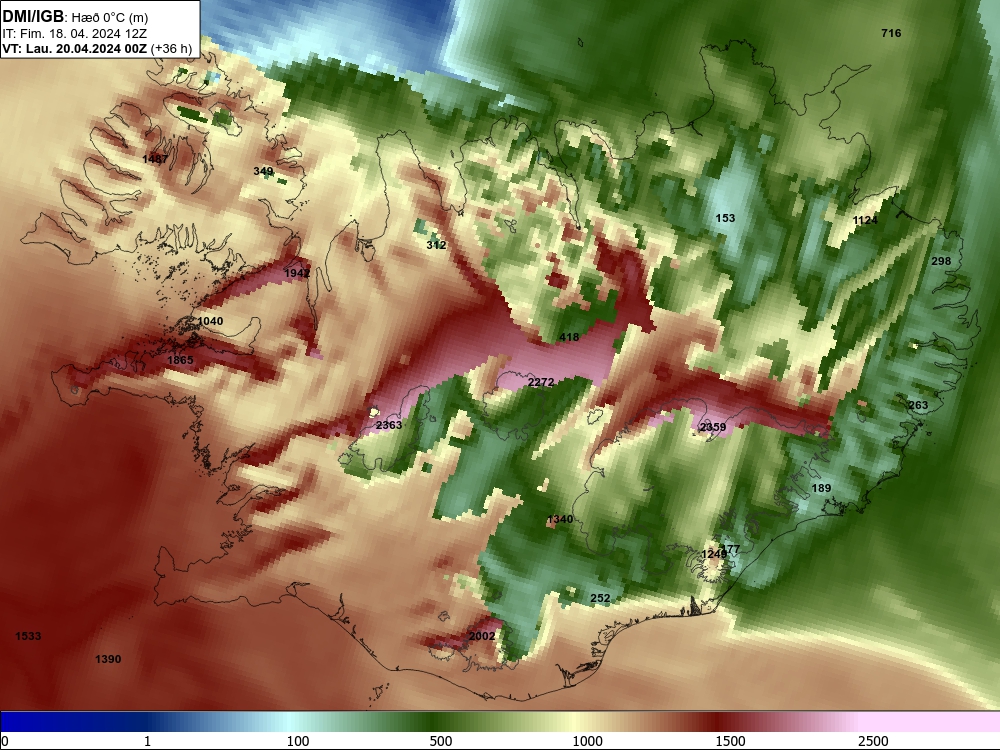Click the 252 value label

(x=600, y=598)
